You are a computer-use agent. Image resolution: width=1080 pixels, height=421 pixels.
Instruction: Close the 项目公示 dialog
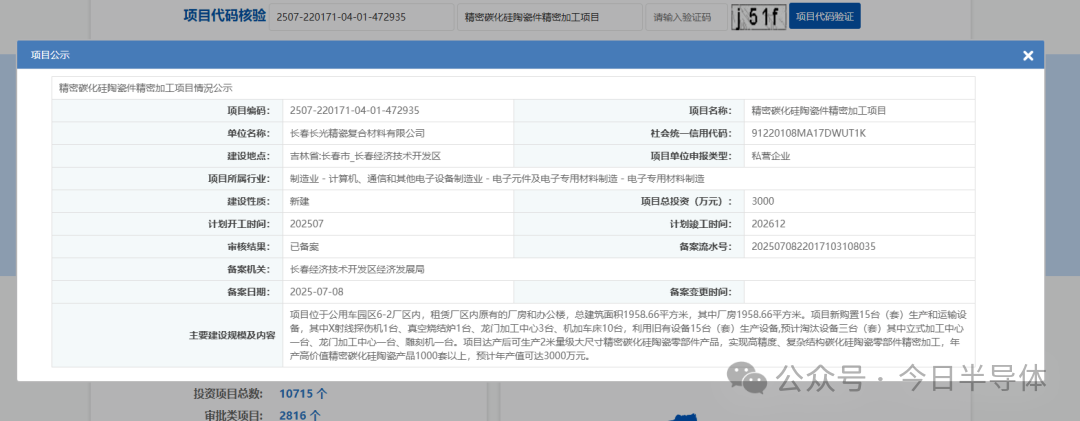click(x=1027, y=56)
